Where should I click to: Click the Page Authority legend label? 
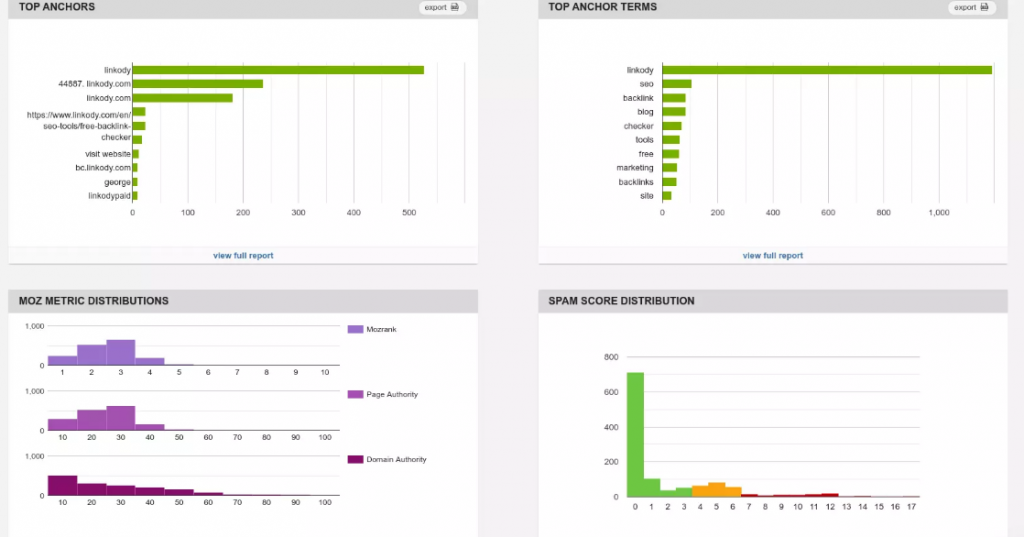point(392,394)
